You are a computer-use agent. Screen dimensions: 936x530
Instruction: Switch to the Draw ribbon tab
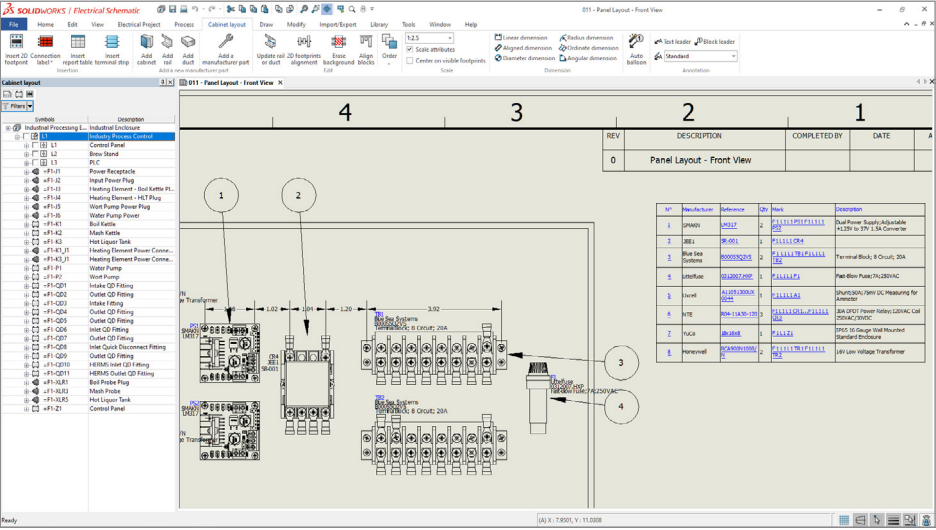coord(266,24)
